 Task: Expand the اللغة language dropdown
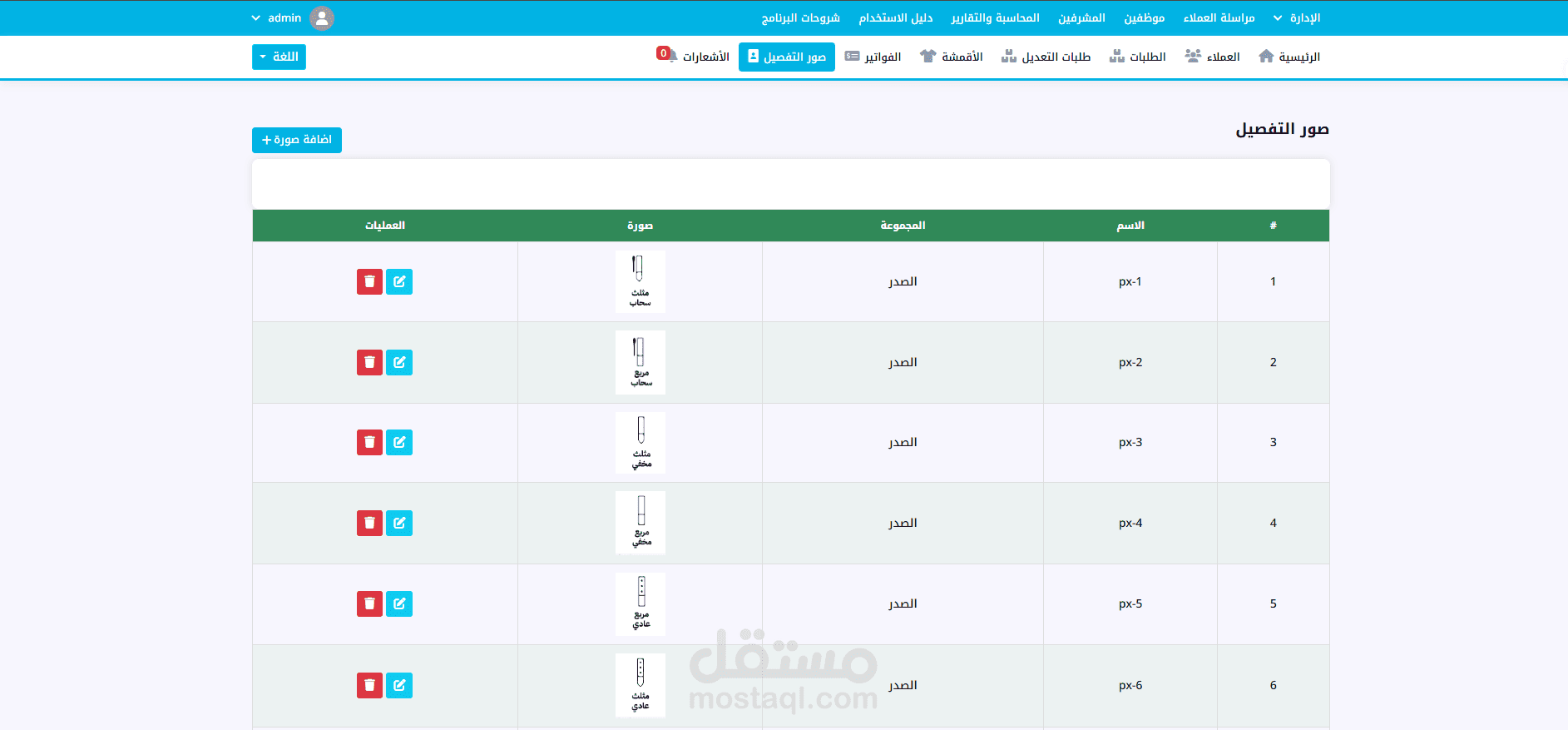click(279, 57)
